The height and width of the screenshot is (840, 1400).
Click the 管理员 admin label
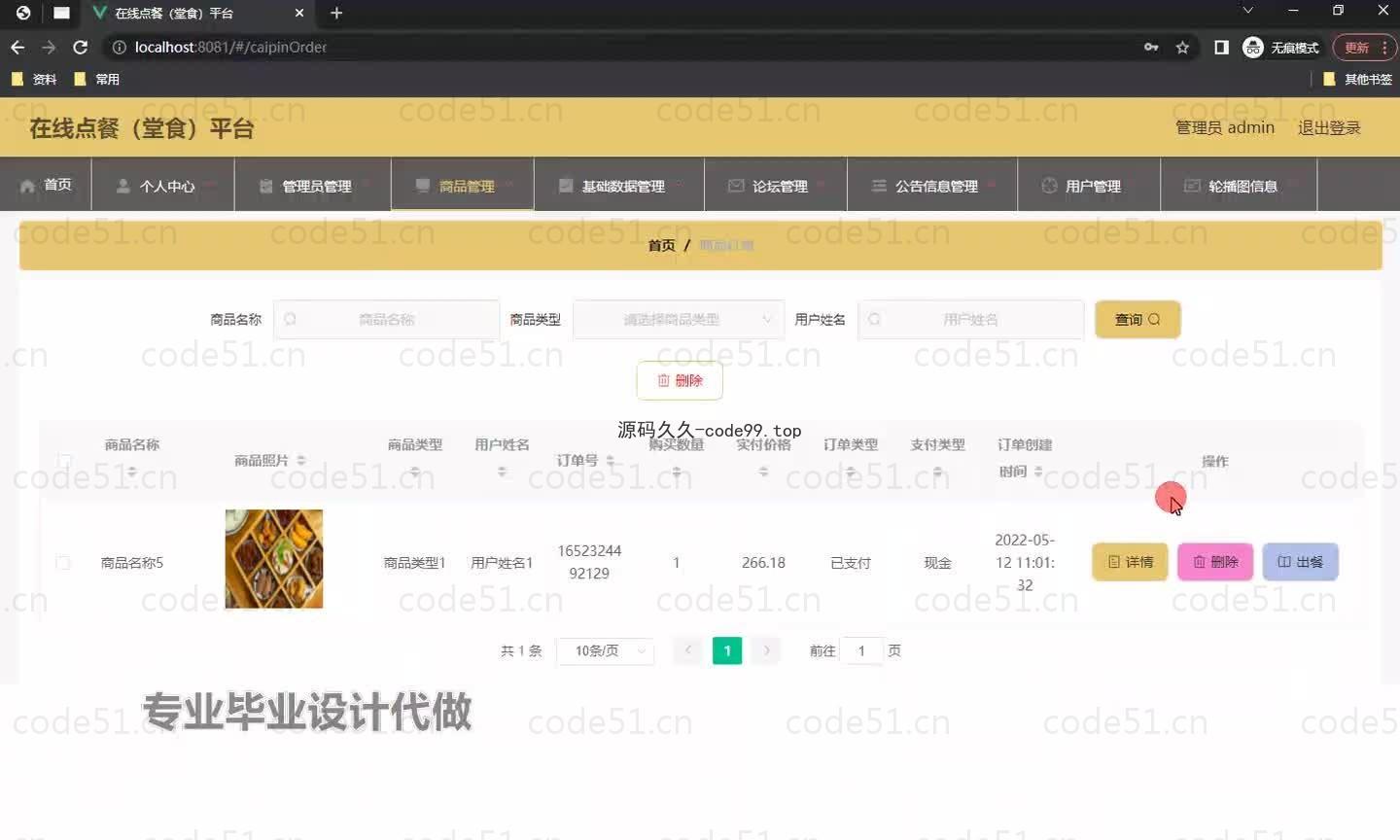point(1225,127)
